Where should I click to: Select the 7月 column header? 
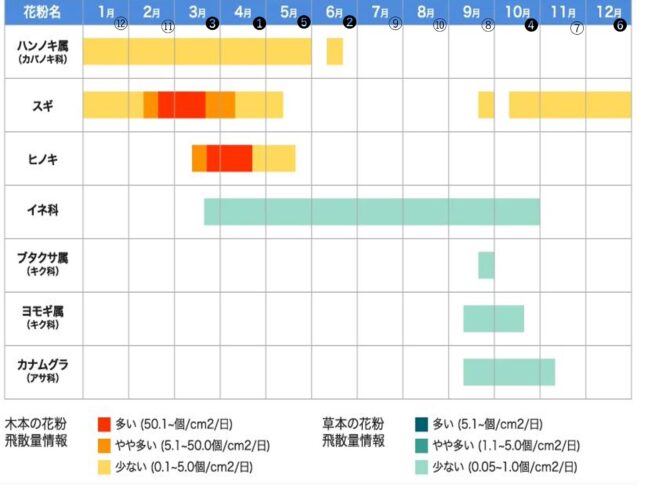pos(380,12)
